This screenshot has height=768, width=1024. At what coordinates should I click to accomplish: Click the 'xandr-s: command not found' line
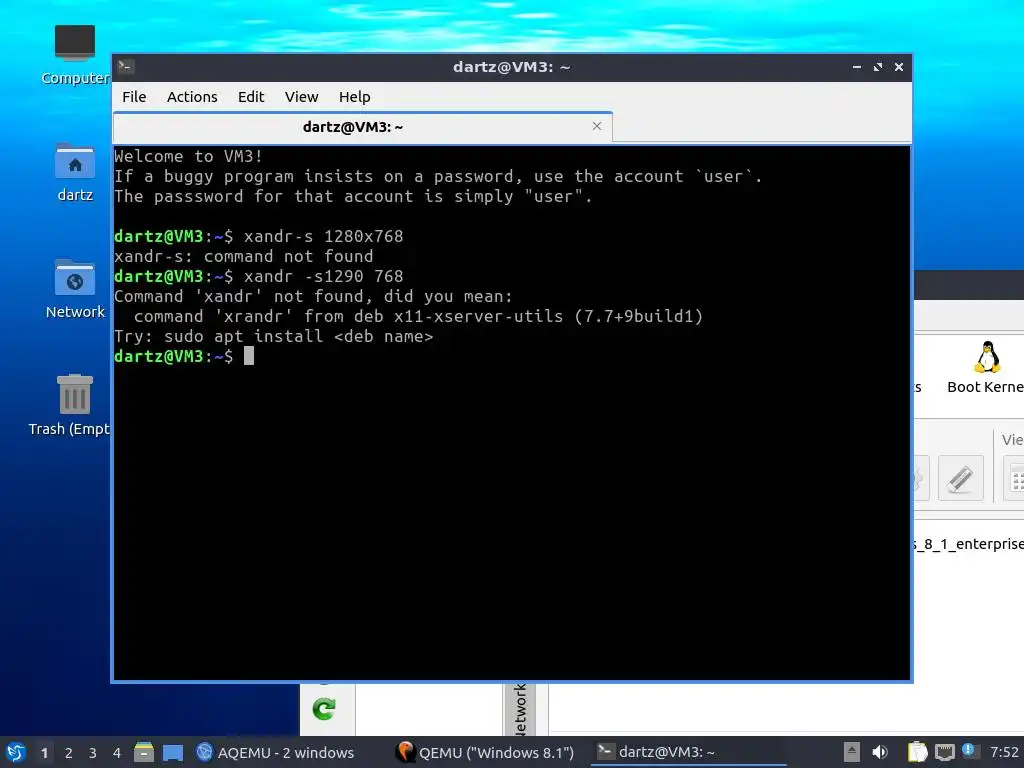click(244, 257)
